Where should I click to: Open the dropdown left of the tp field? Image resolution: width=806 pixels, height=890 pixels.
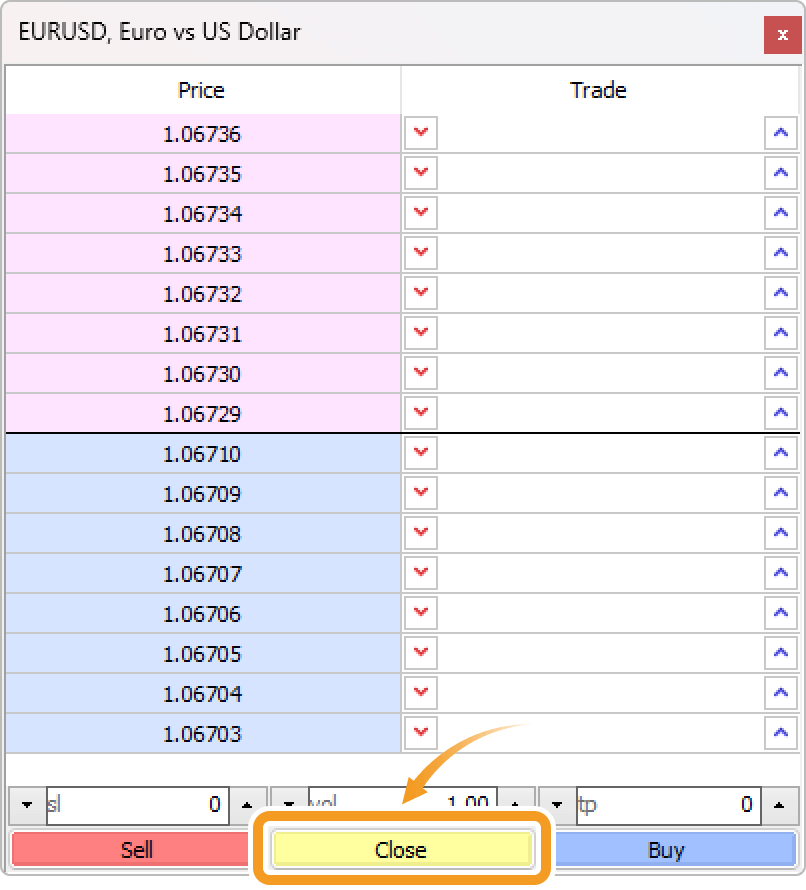coord(556,805)
